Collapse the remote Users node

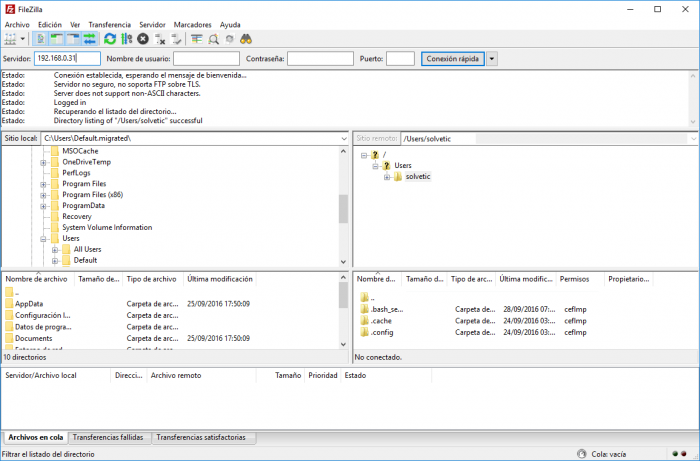click(x=375, y=166)
